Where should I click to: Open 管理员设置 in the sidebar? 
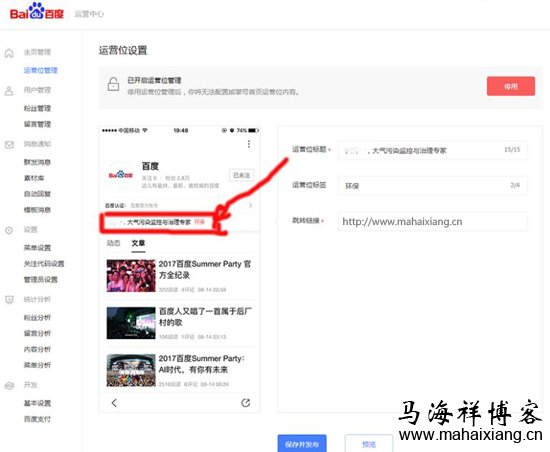[x=41, y=279]
